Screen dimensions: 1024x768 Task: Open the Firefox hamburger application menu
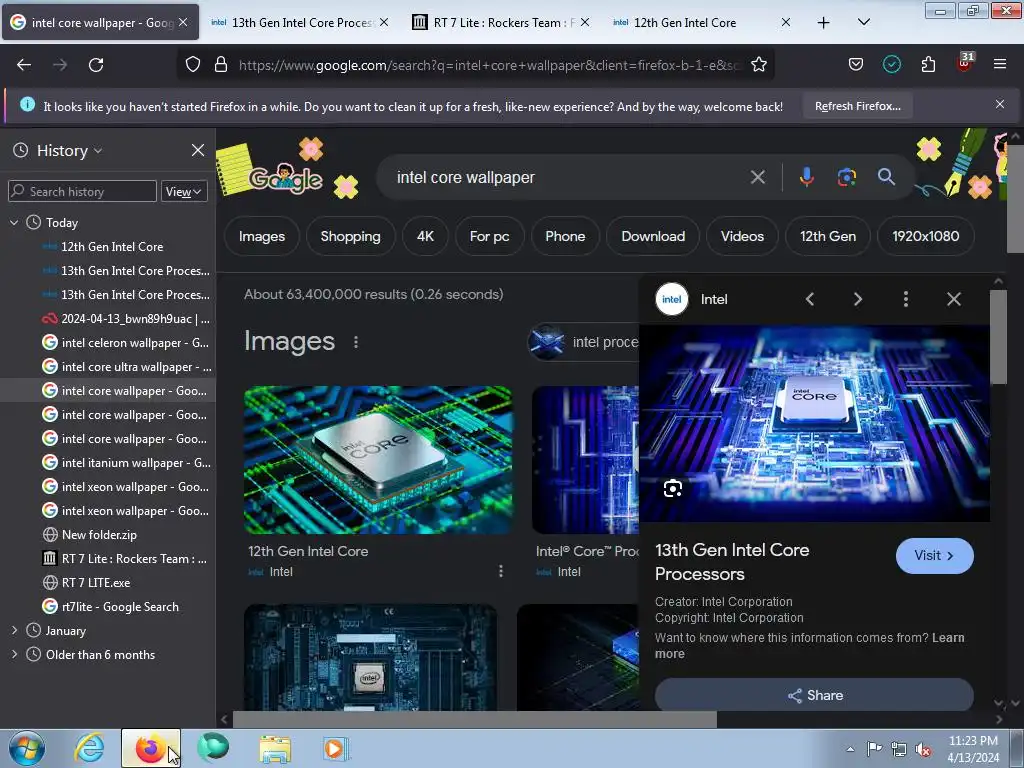click(x=1000, y=64)
